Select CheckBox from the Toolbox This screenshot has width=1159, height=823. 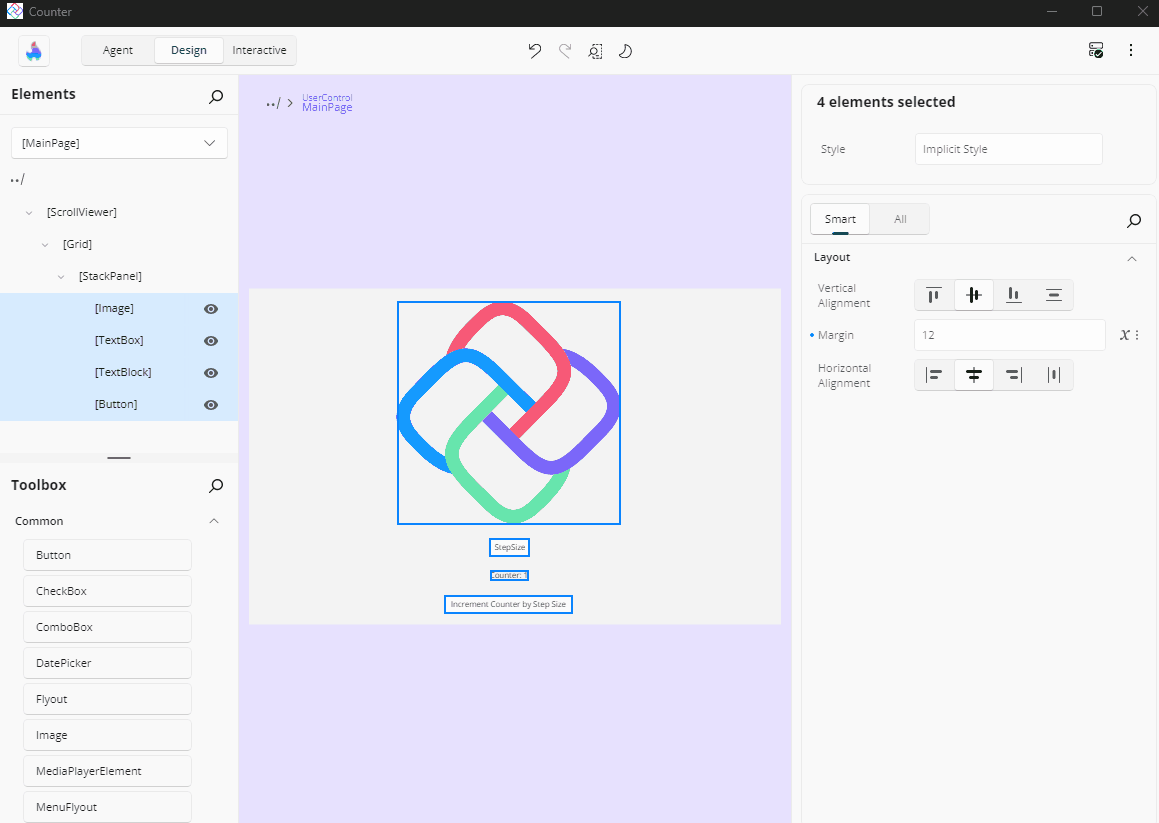pyautogui.click(x=107, y=591)
